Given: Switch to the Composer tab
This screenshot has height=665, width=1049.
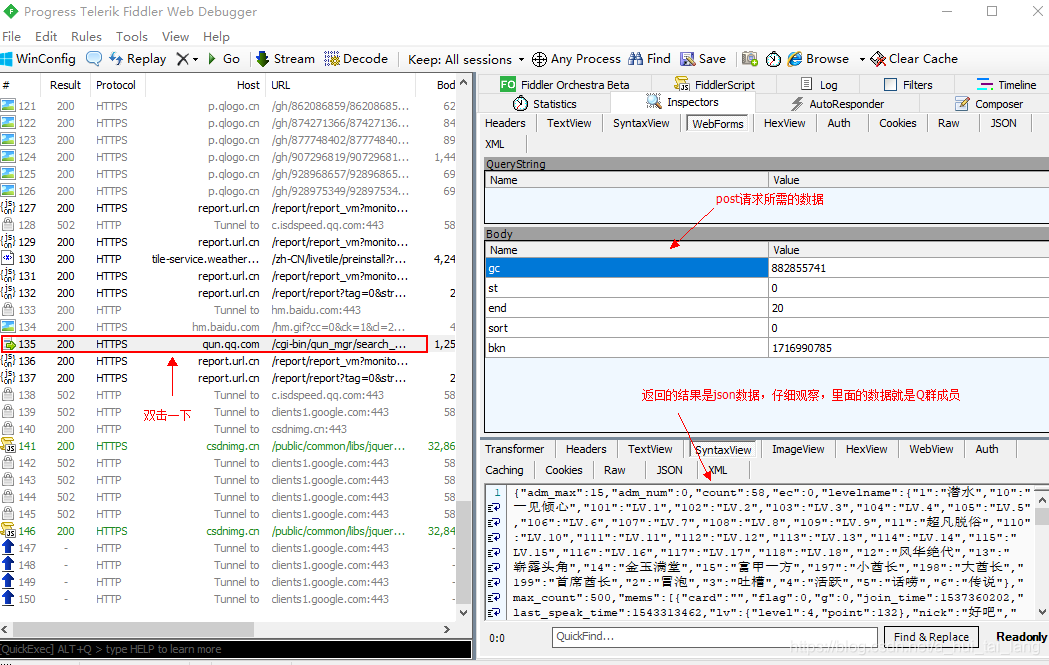Looking at the screenshot, I should [989, 104].
